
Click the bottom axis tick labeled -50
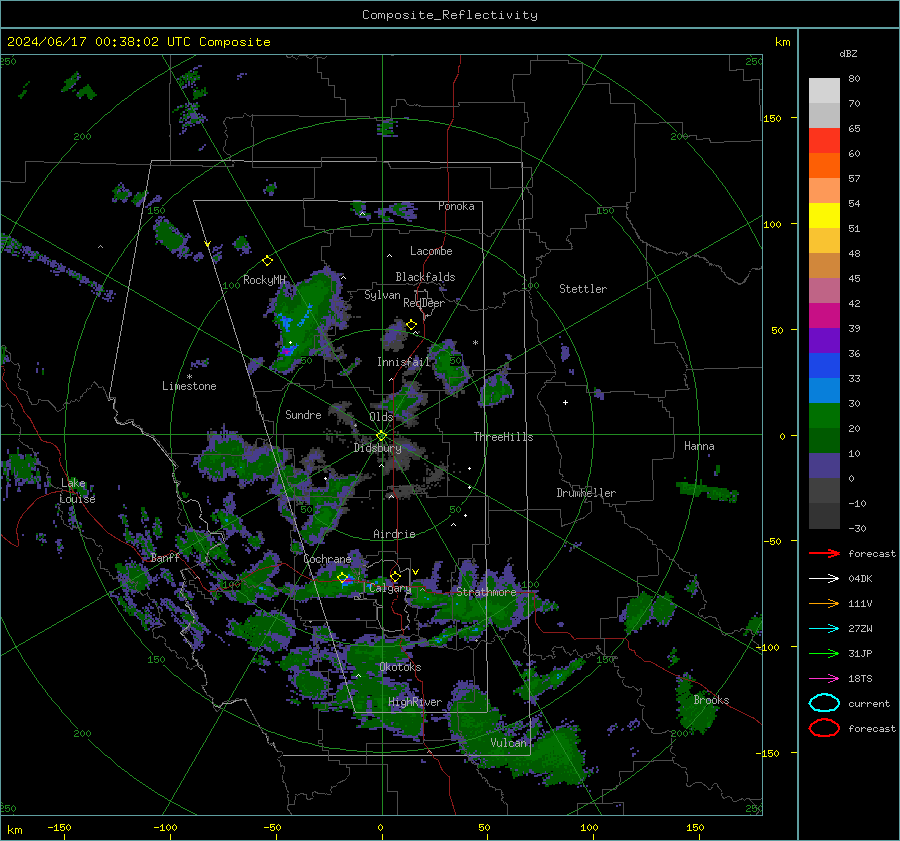[272, 827]
